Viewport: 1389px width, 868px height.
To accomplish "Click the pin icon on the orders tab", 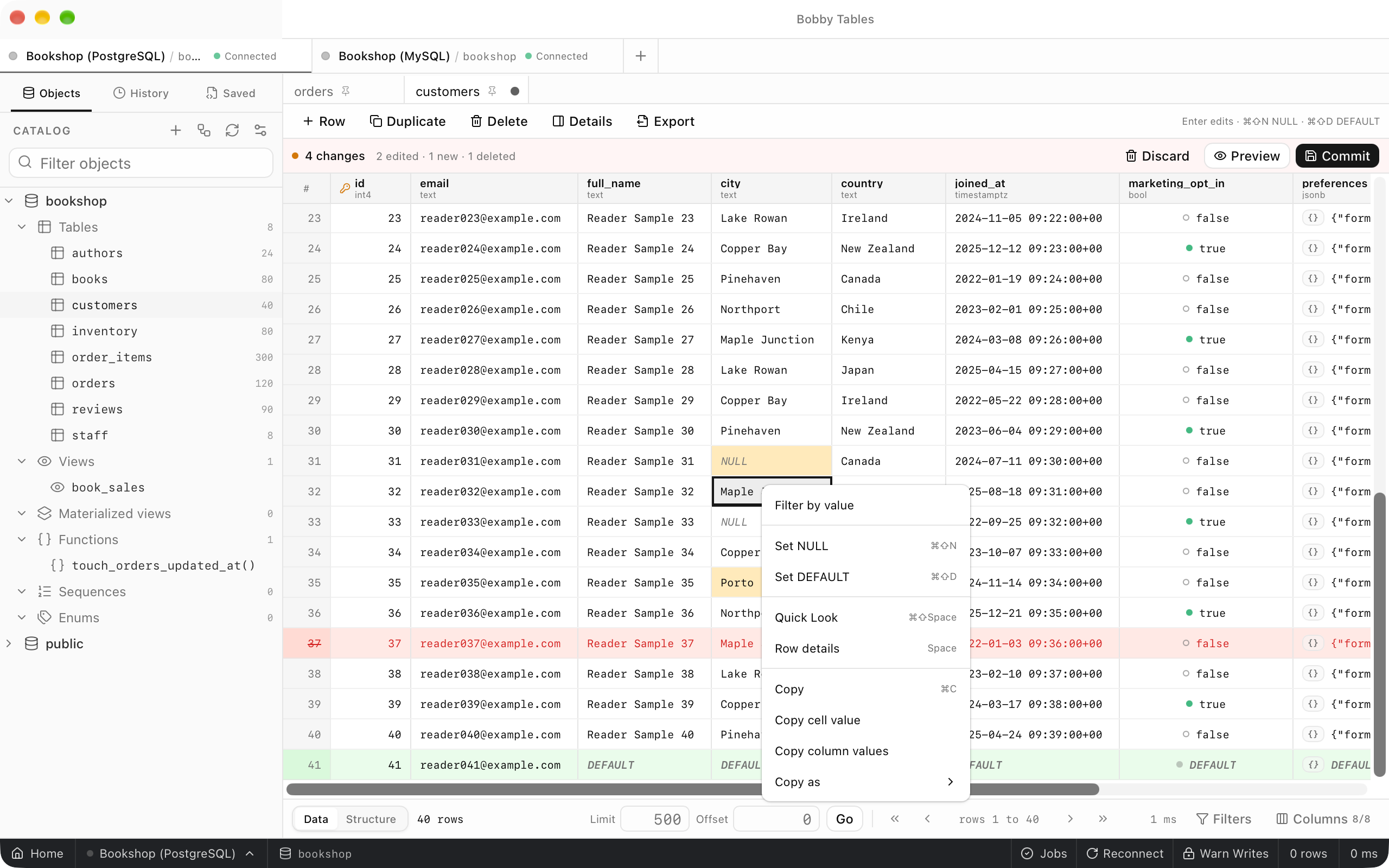I will (346, 91).
